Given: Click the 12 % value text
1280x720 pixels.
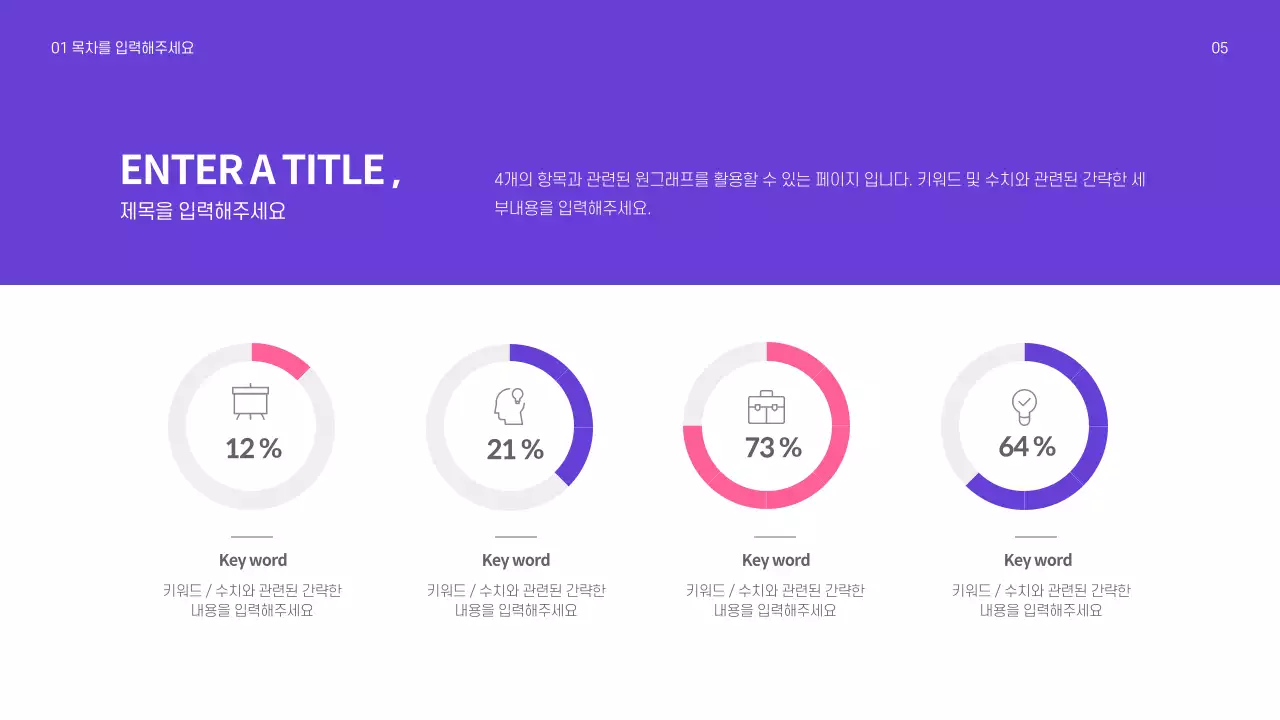Looking at the screenshot, I should pos(253,449).
